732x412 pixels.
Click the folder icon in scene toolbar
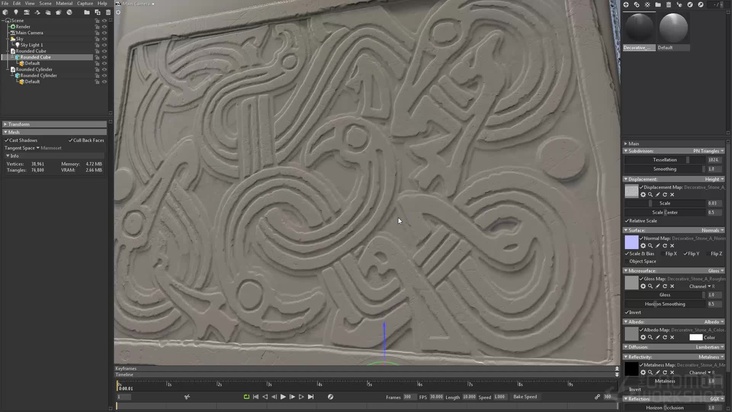(x=87, y=13)
